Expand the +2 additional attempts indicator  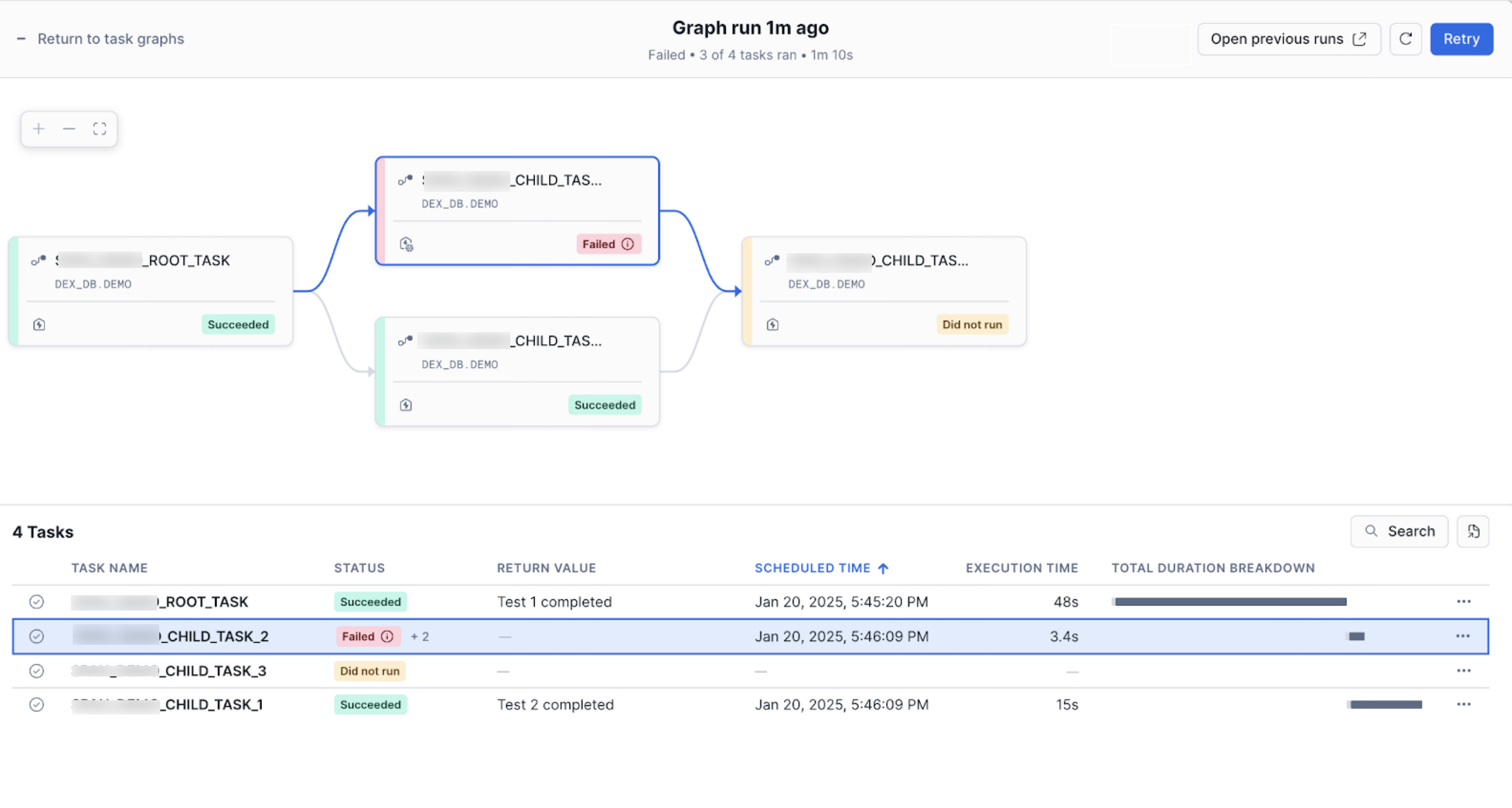pos(420,636)
